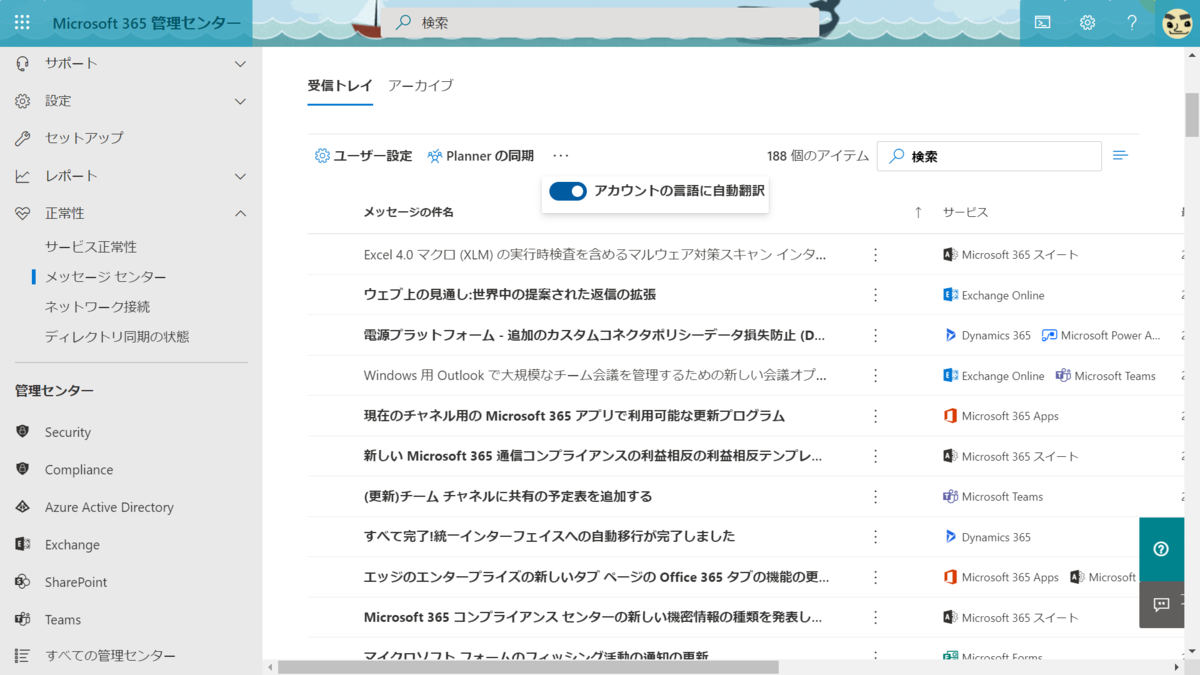Toggle the アカウントの言語に自動翻訳 switch

point(568,191)
